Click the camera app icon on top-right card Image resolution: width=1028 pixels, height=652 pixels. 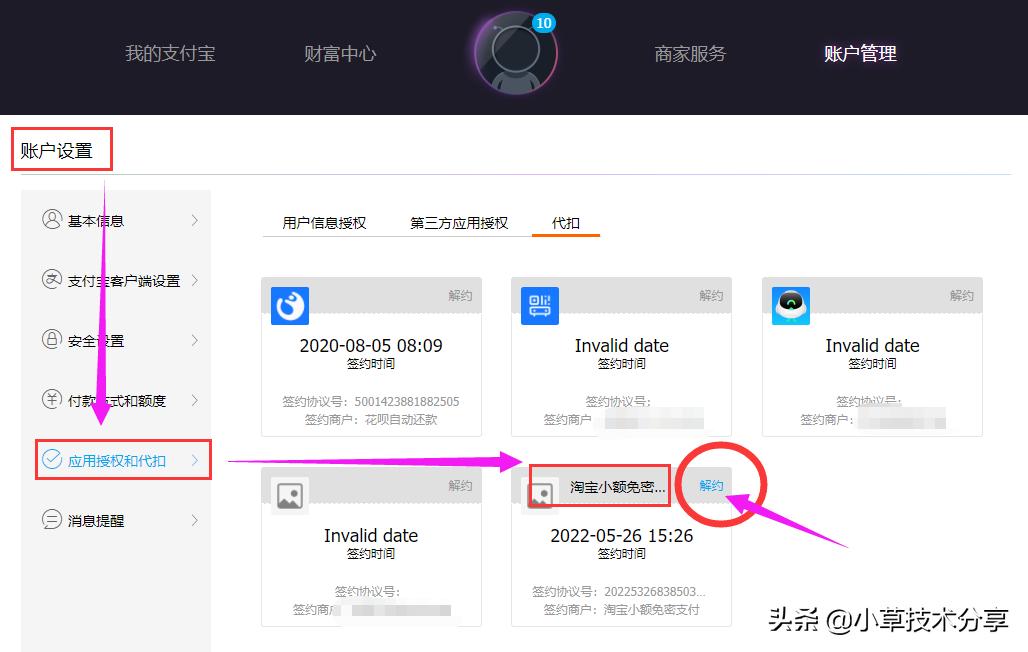click(790, 306)
